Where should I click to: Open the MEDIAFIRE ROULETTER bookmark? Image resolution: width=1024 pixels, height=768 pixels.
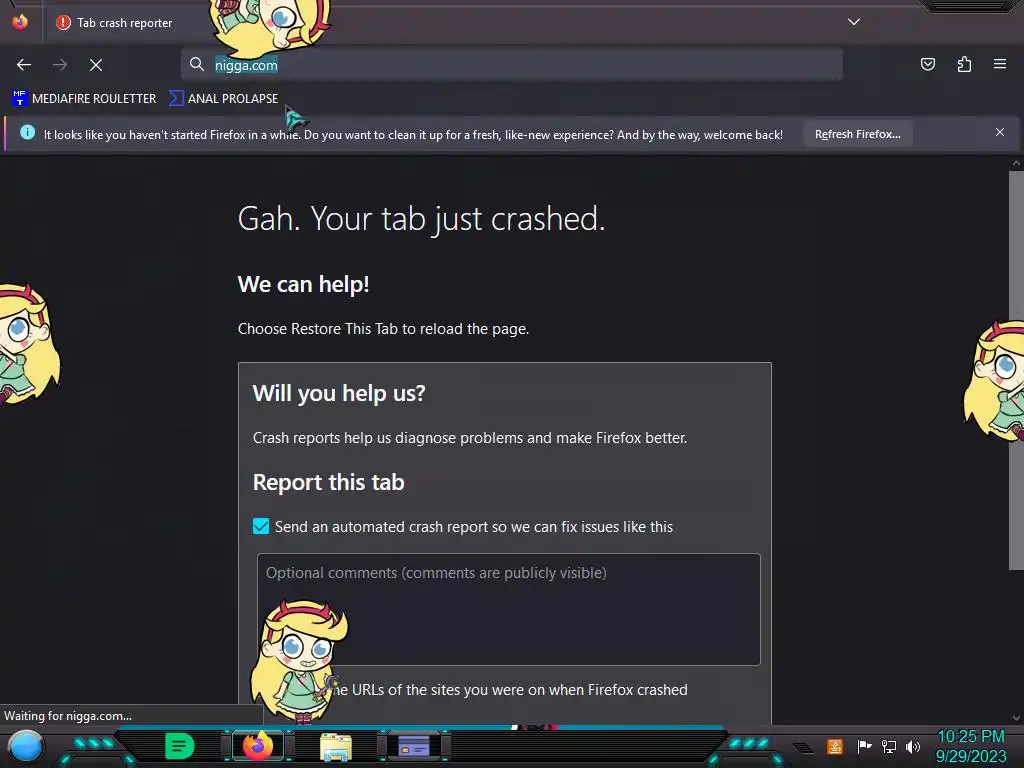(84, 99)
